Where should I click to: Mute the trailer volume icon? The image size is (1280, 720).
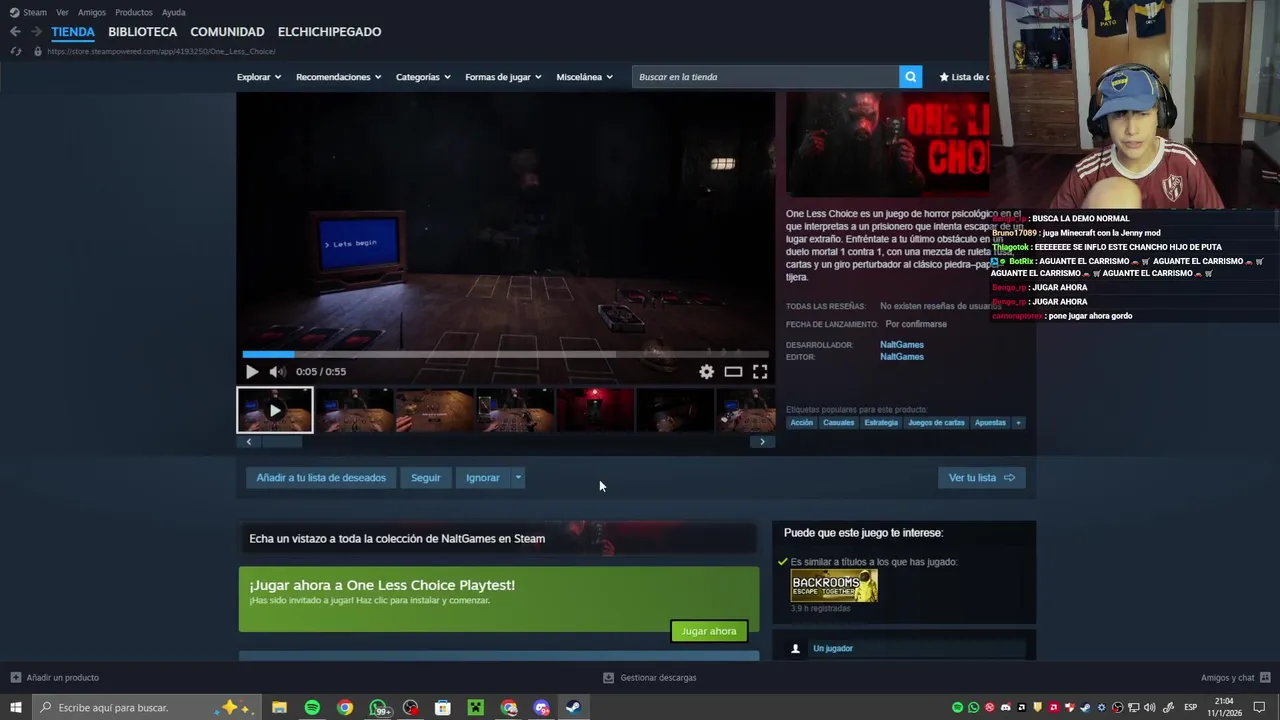[277, 372]
